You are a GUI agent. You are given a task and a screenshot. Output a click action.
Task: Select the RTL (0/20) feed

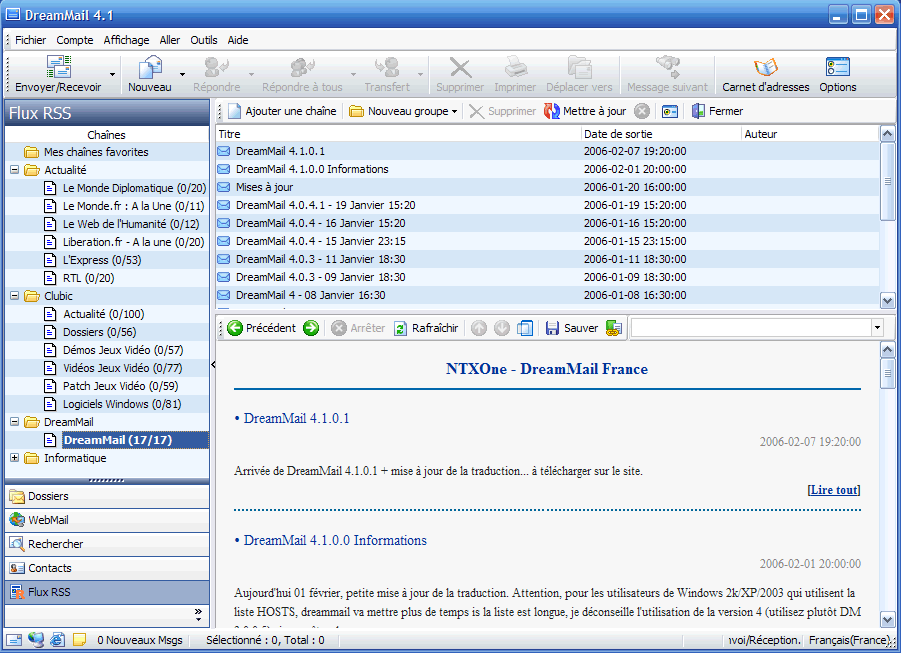pyautogui.click(x=88, y=278)
